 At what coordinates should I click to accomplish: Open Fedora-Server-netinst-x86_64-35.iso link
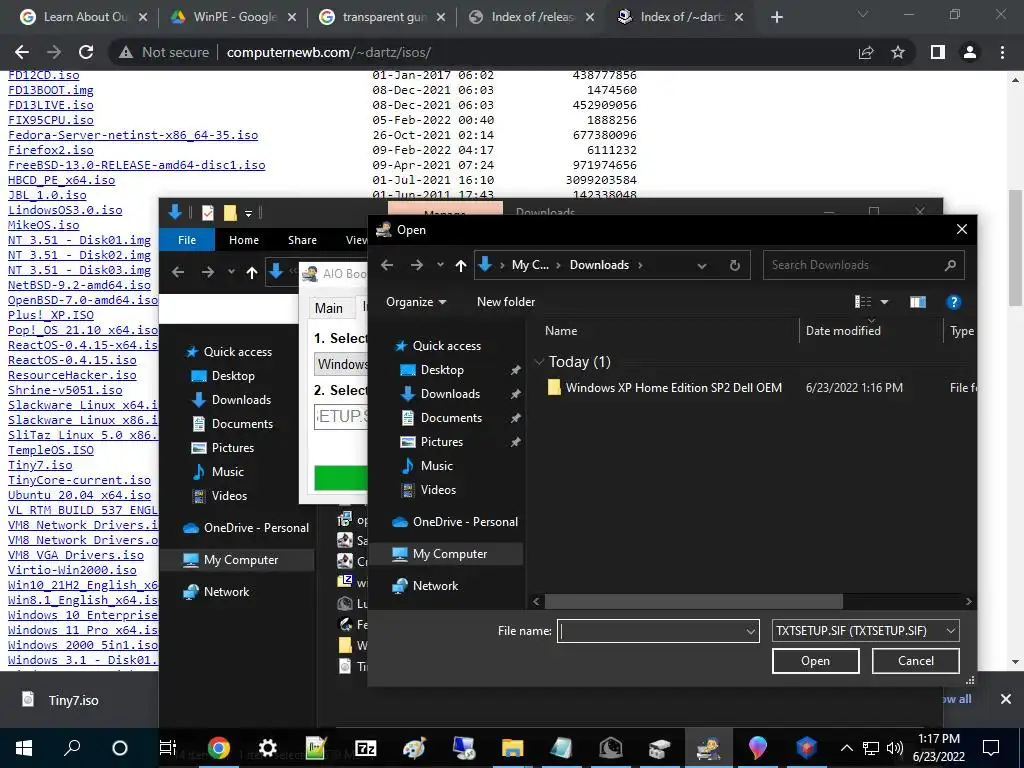click(133, 135)
